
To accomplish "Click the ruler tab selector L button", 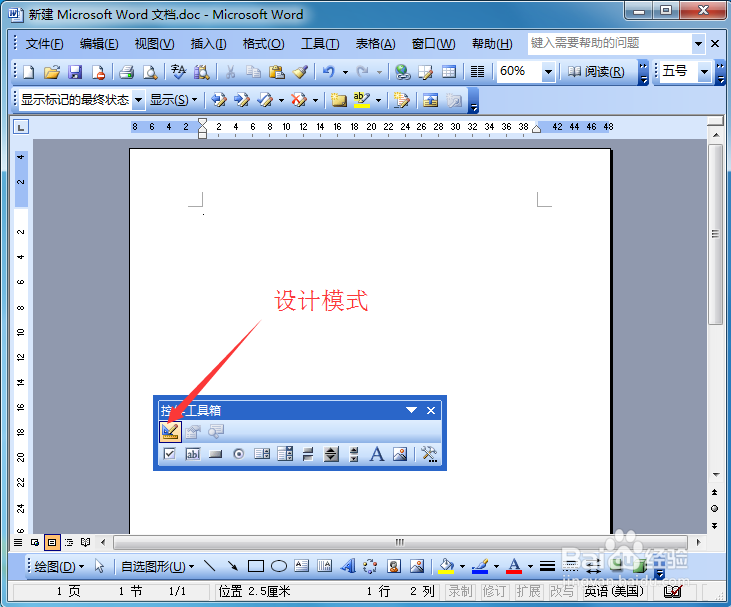I will click(21, 127).
